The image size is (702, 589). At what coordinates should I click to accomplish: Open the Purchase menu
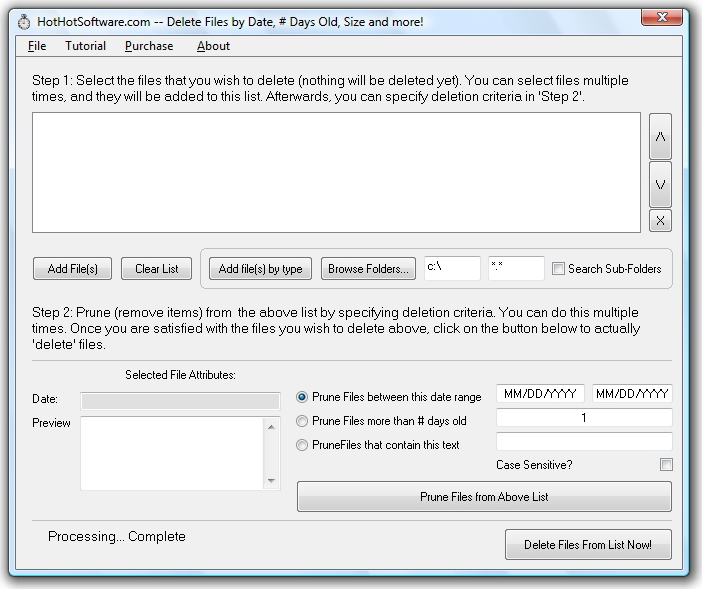click(149, 46)
